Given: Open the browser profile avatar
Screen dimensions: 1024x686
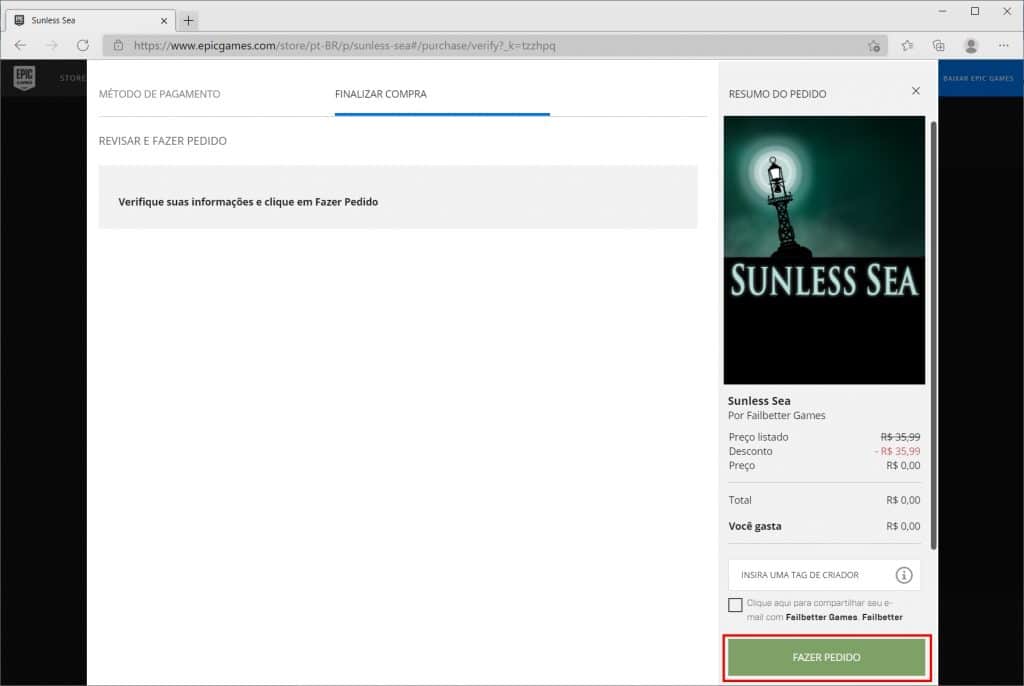Looking at the screenshot, I should click(x=971, y=46).
